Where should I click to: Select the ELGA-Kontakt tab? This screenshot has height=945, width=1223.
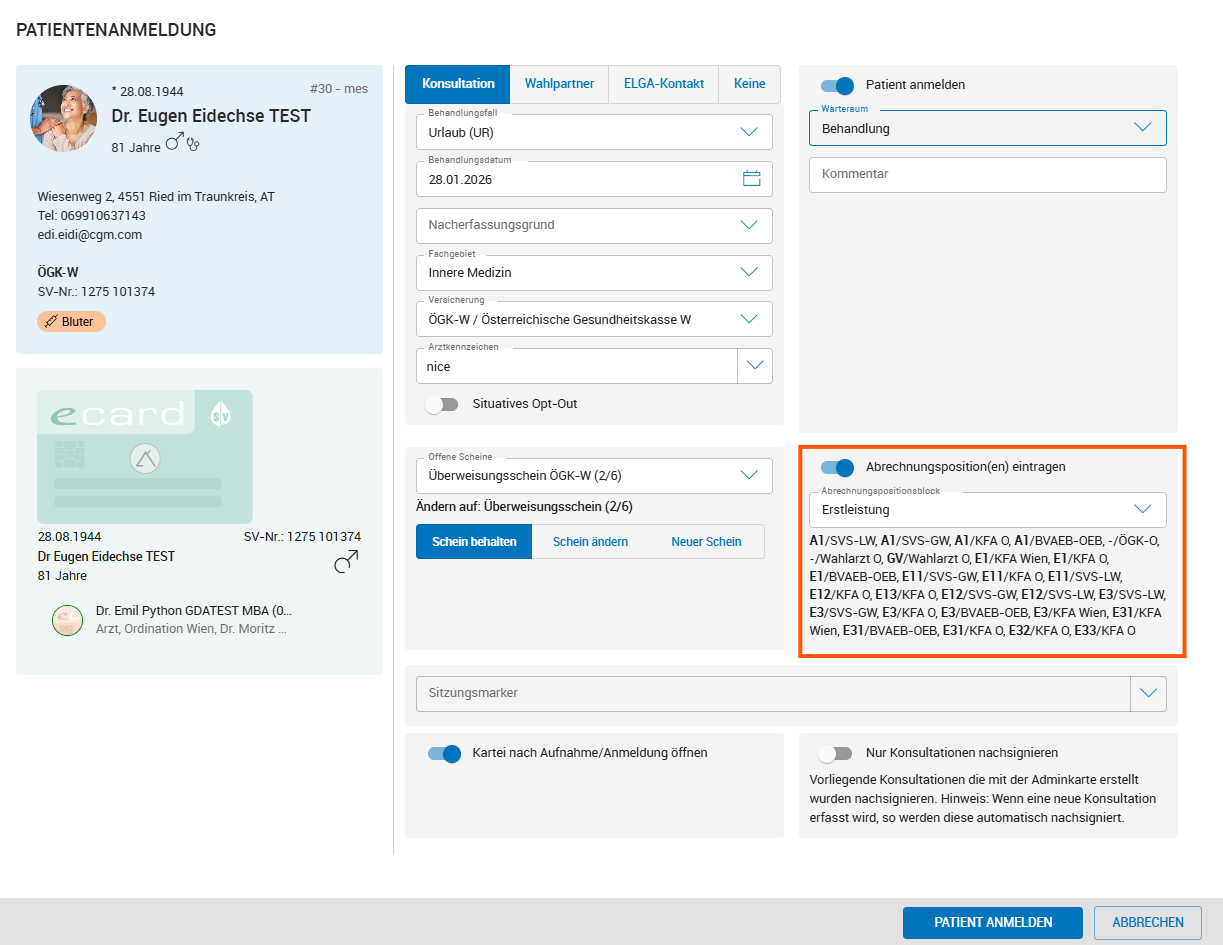click(x=663, y=84)
